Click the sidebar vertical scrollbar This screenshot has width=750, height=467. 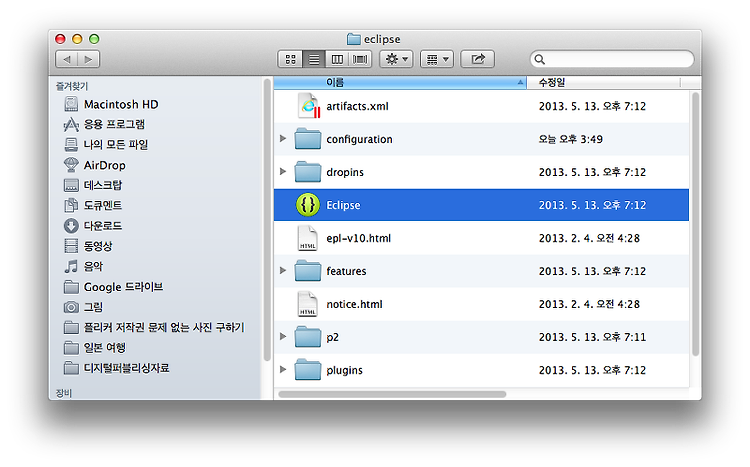tap(267, 221)
